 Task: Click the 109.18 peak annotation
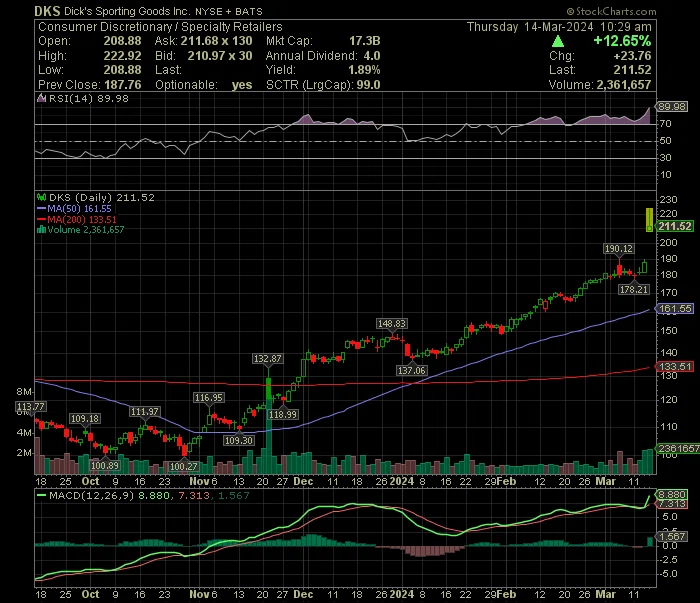tap(85, 419)
